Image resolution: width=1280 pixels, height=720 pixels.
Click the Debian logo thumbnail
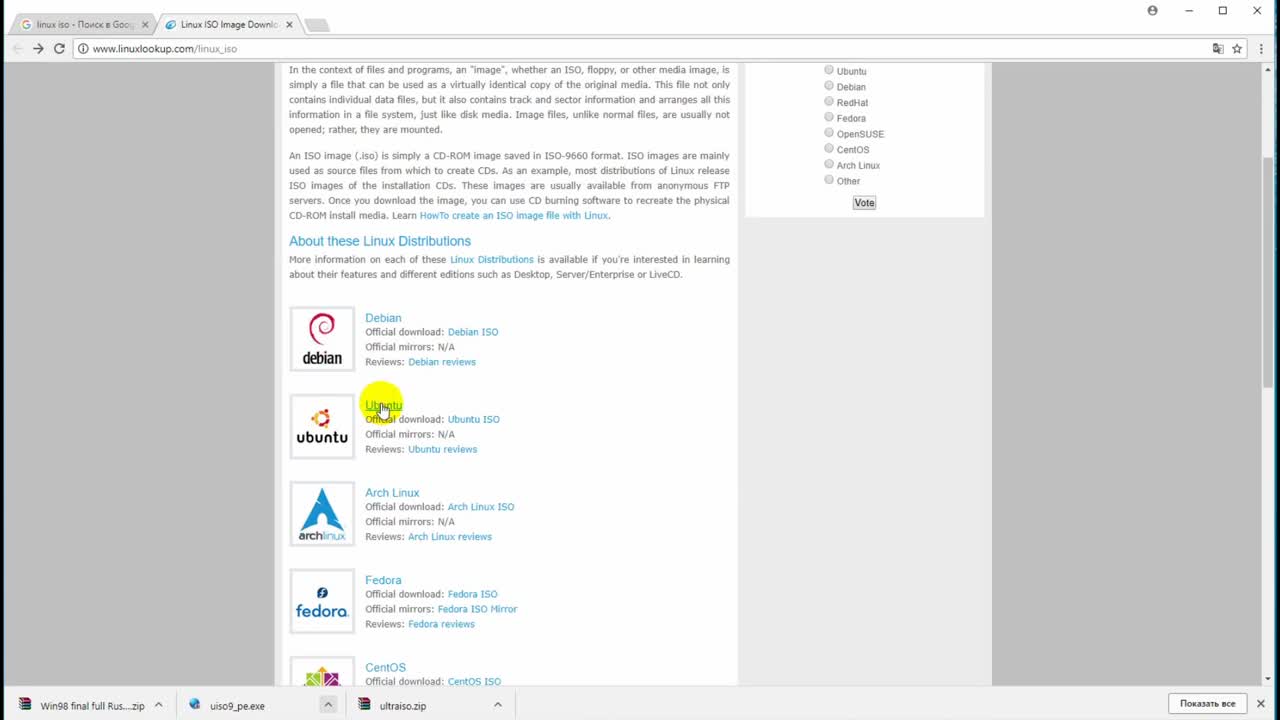coord(322,339)
